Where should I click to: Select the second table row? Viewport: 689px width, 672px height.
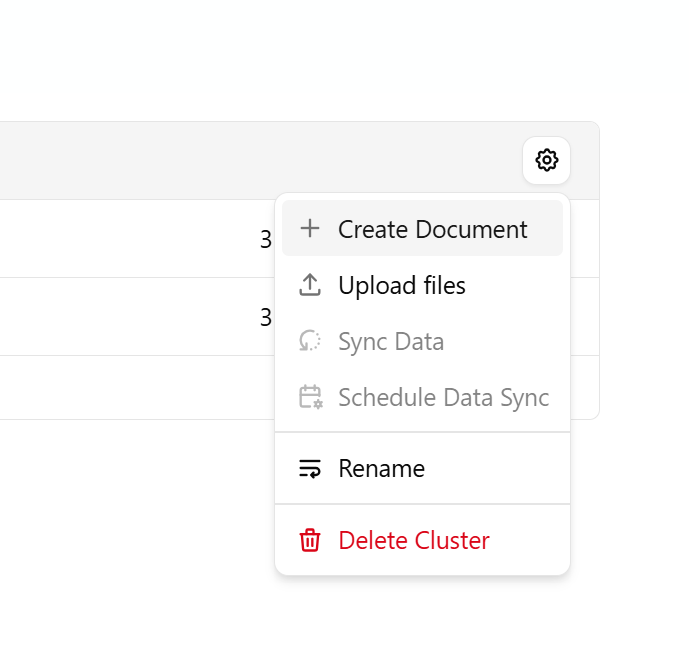click(130, 317)
